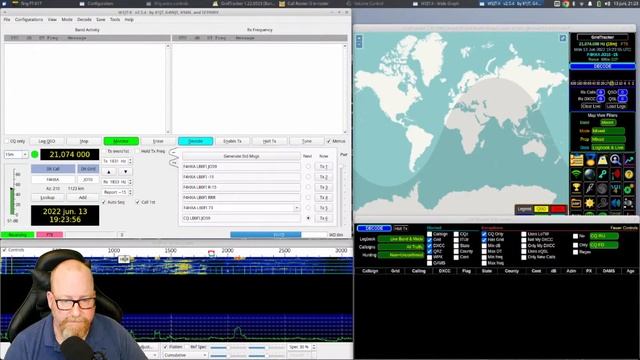Open the line chart icon in GridTracker
Screen dimensions: 640x360
point(629,160)
